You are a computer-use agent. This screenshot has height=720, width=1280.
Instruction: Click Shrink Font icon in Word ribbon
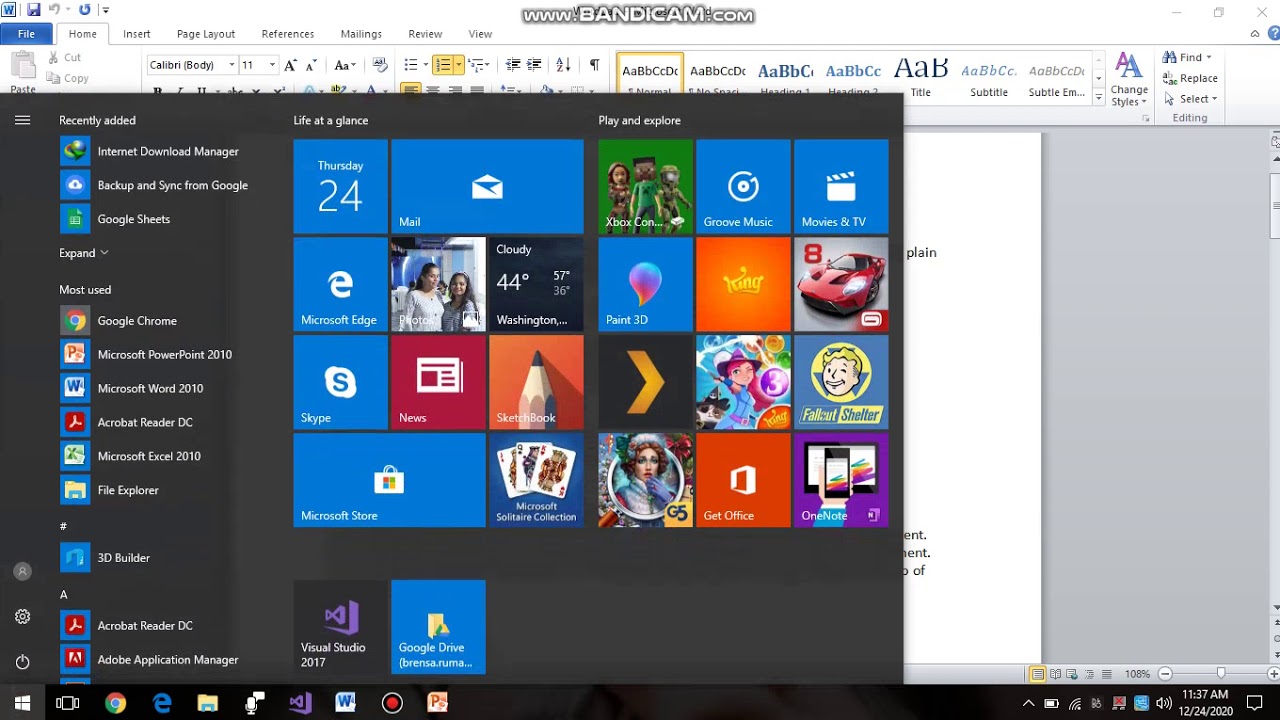pyautogui.click(x=312, y=65)
